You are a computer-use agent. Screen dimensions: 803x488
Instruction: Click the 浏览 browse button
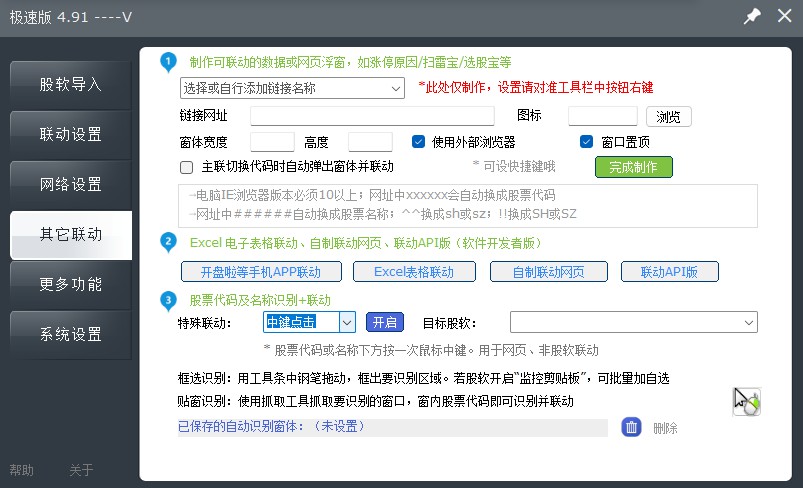point(669,116)
